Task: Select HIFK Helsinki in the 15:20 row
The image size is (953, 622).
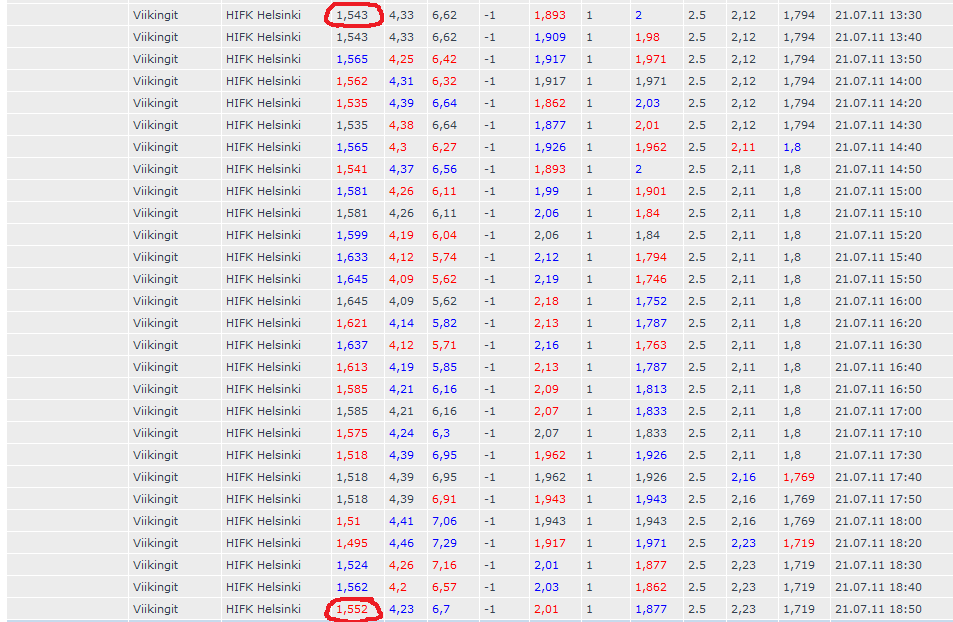Action: coord(263,235)
